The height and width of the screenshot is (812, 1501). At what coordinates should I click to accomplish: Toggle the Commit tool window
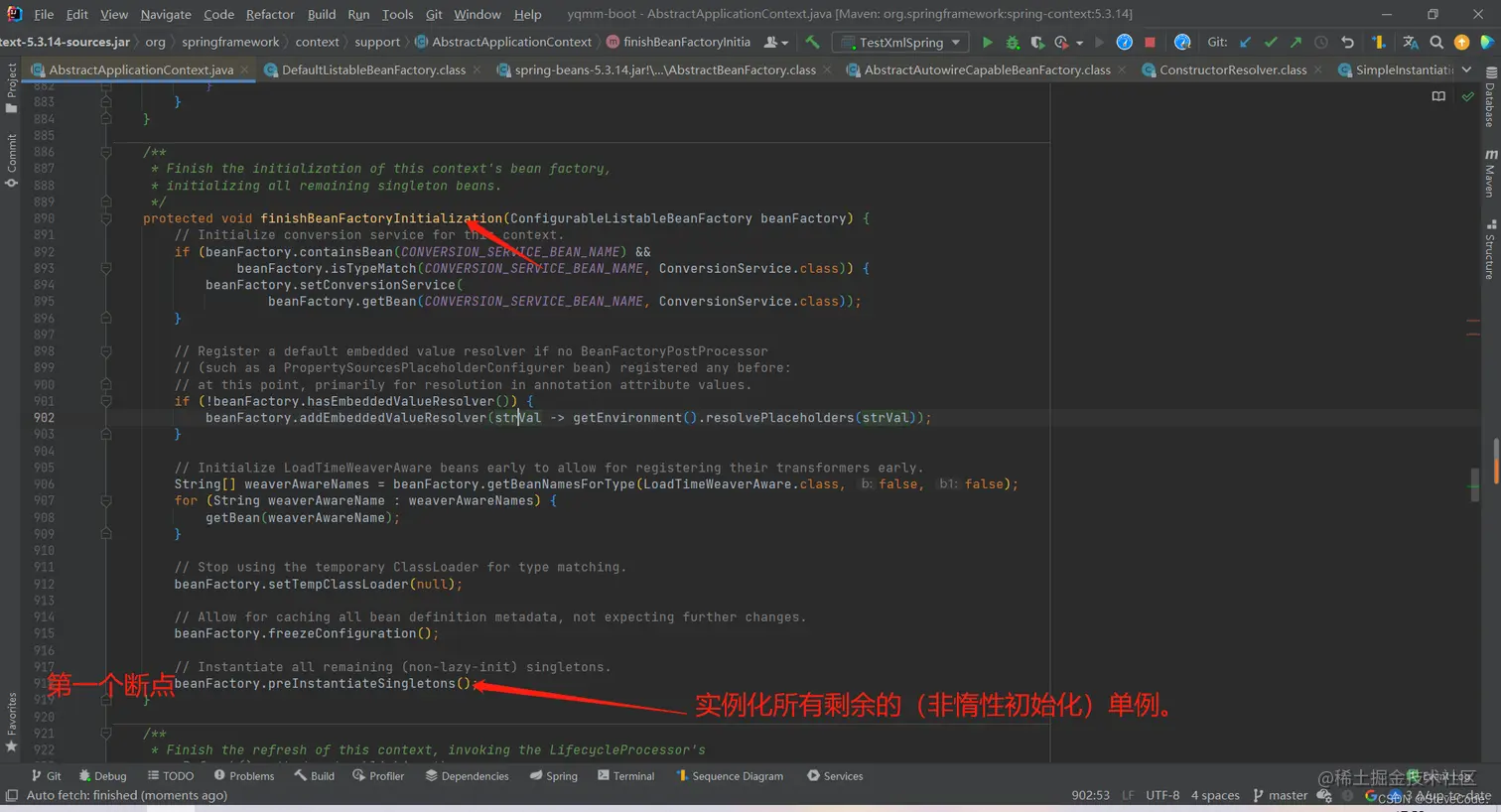click(11, 161)
